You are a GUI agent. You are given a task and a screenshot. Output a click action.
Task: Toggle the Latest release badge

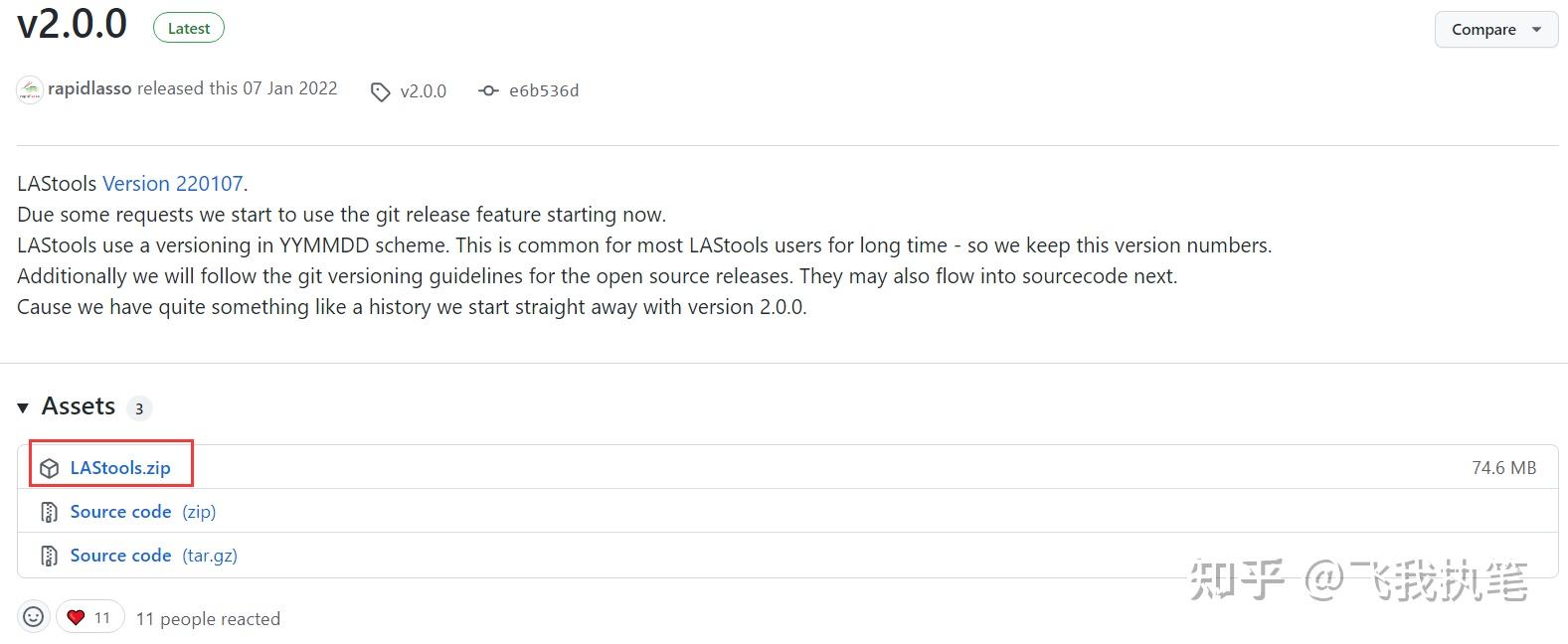coord(188,28)
